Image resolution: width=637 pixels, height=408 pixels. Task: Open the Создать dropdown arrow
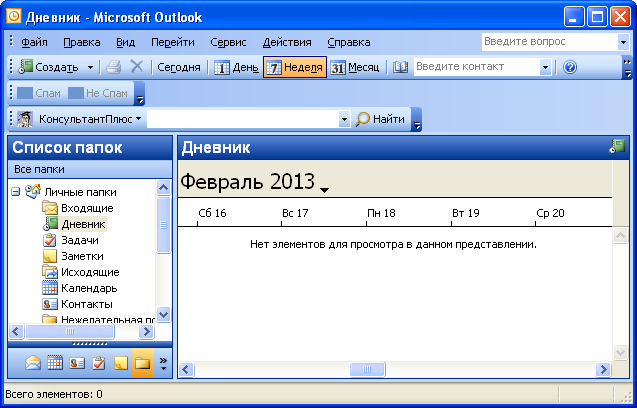(x=91, y=67)
